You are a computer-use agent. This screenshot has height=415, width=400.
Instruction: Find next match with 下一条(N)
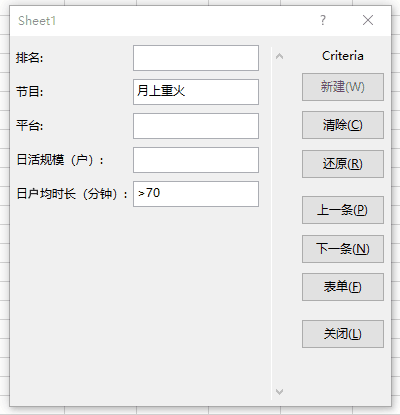pyautogui.click(x=343, y=249)
